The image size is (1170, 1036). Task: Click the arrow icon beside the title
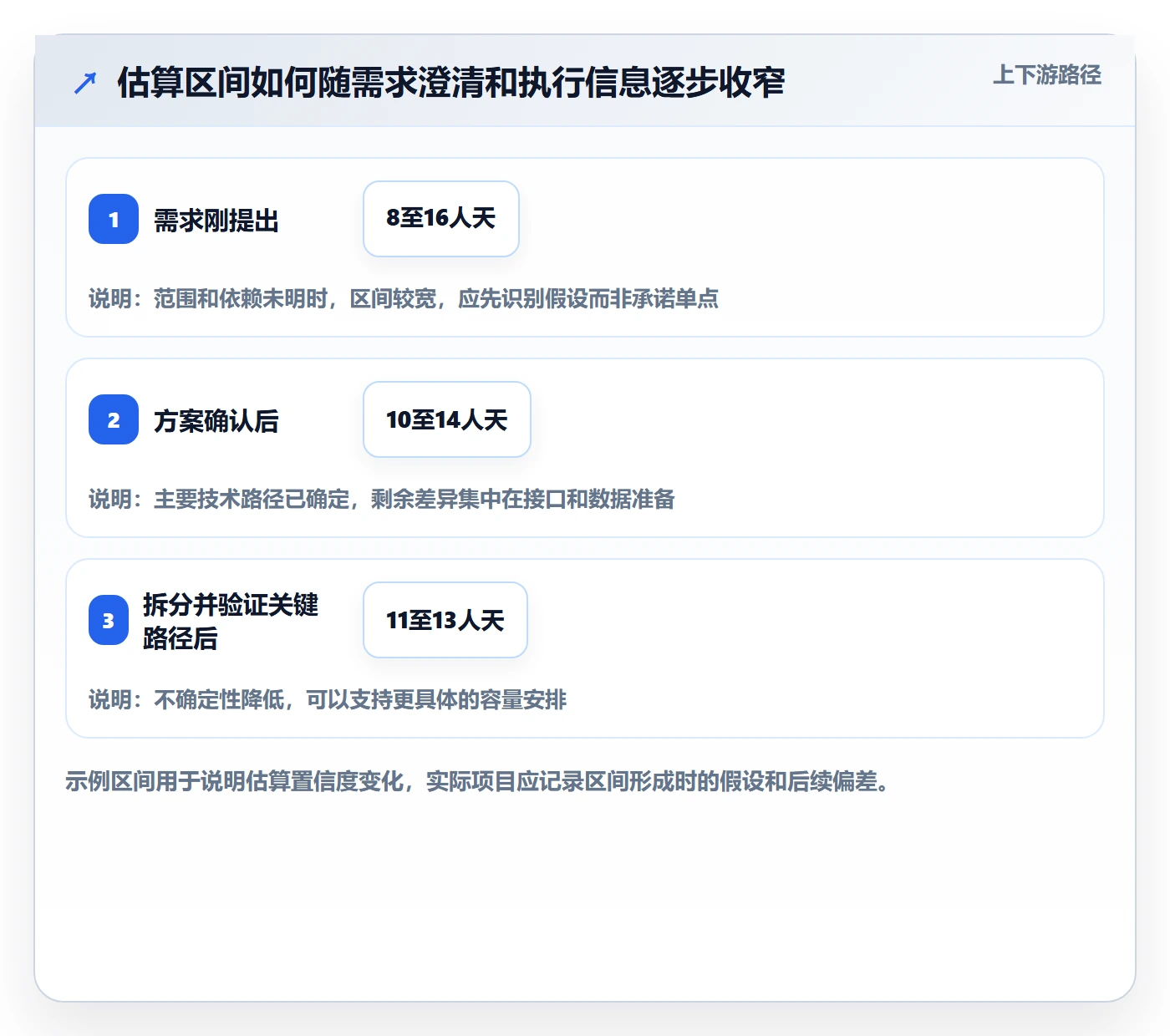point(85,83)
